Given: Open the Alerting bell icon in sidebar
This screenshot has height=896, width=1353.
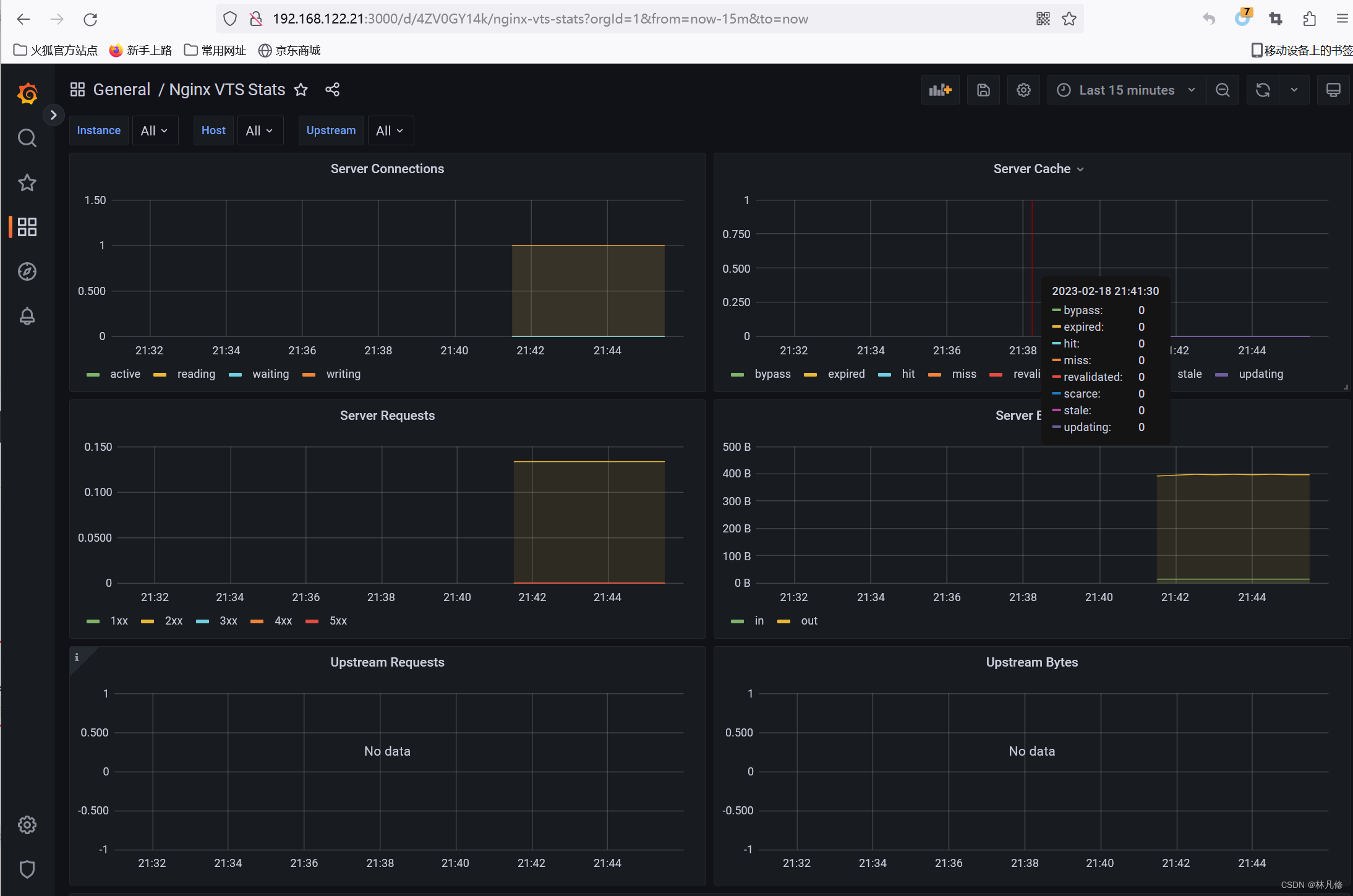Looking at the screenshot, I should click(x=27, y=316).
